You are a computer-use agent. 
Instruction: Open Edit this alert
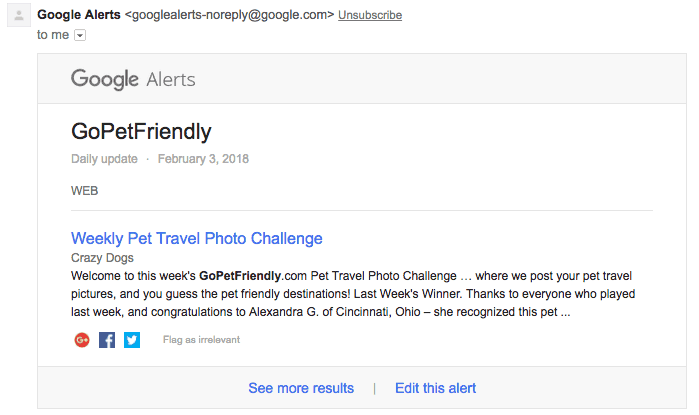[436, 388]
